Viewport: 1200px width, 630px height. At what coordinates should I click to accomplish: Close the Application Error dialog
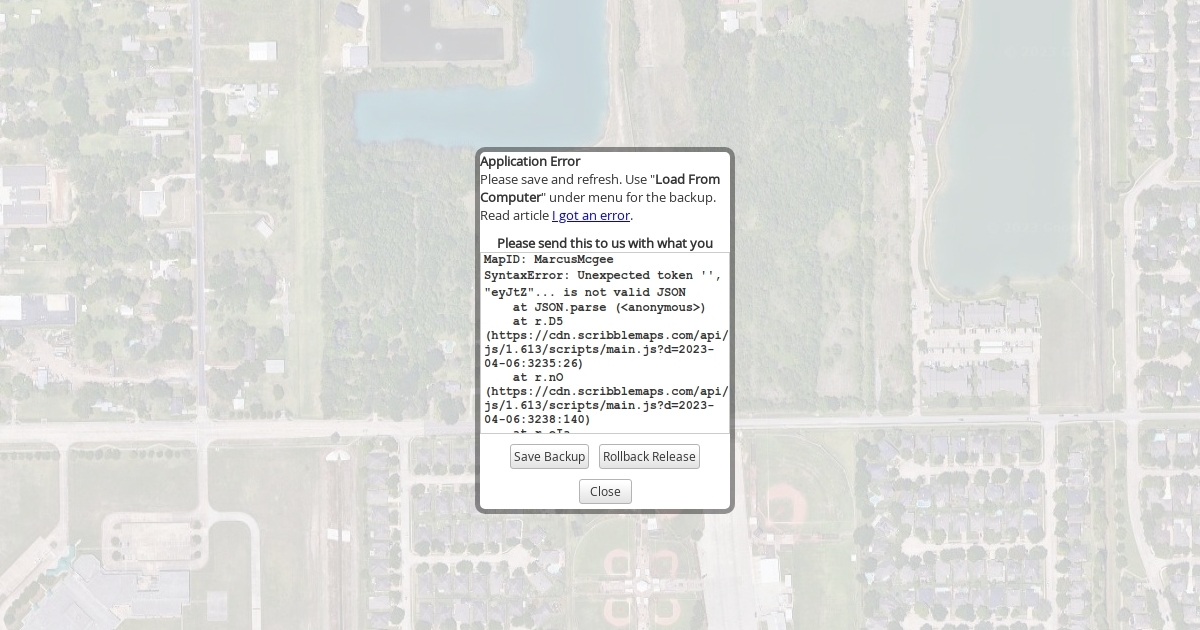(605, 491)
